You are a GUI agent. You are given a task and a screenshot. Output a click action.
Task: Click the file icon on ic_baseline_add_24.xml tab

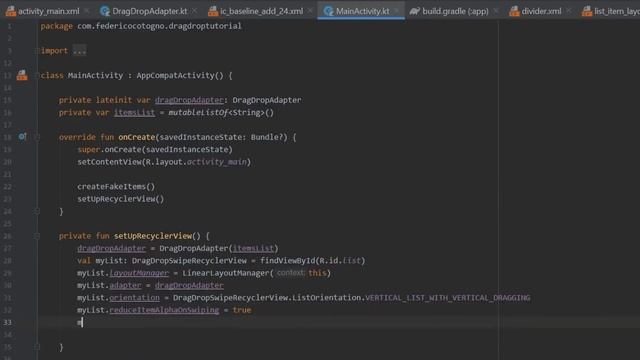click(213, 11)
